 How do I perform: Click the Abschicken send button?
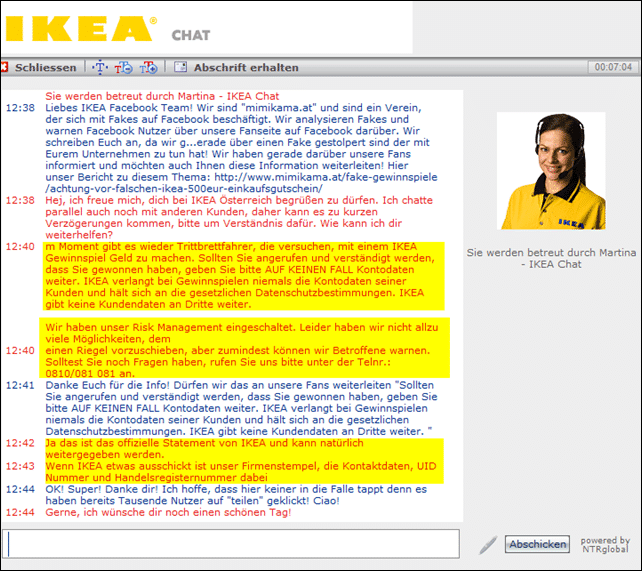click(537, 544)
